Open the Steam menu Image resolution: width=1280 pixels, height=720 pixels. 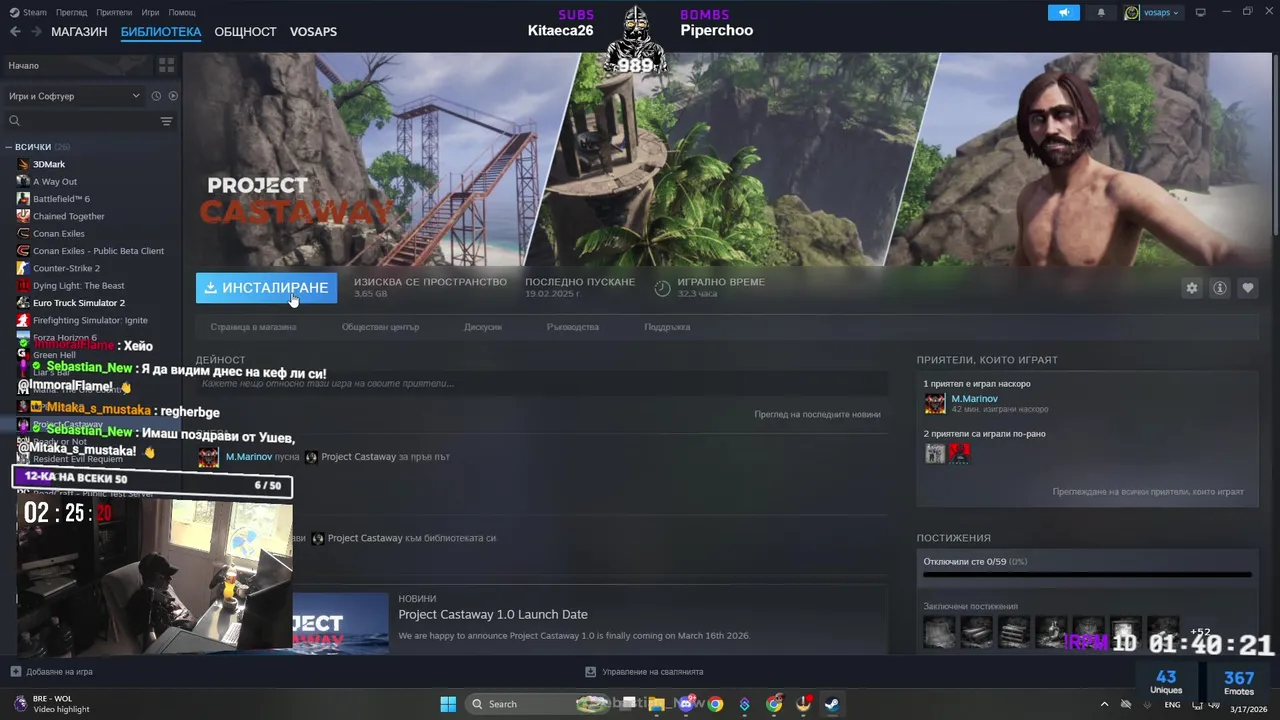click(x=28, y=12)
